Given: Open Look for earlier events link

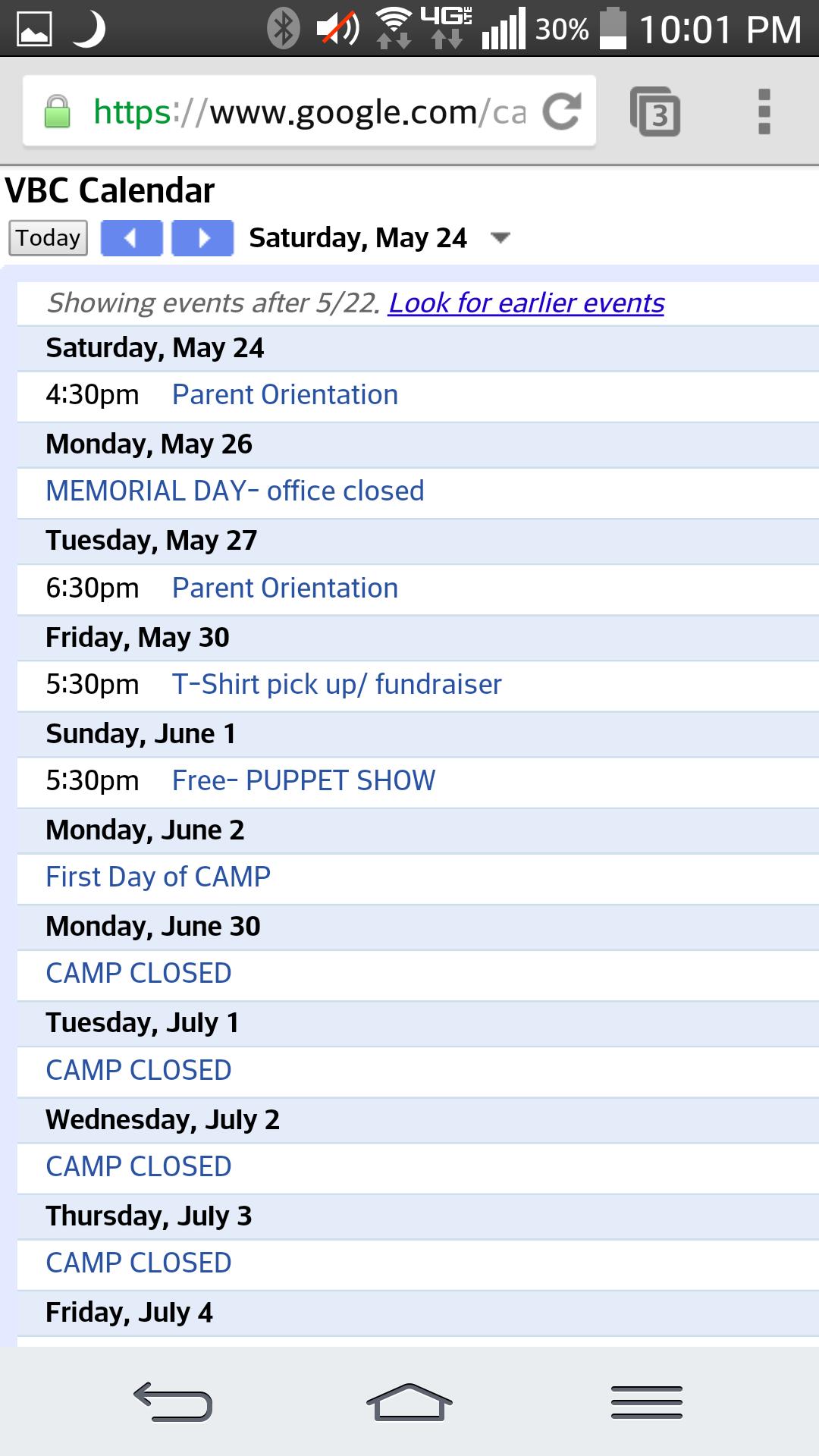Looking at the screenshot, I should pyautogui.click(x=526, y=303).
